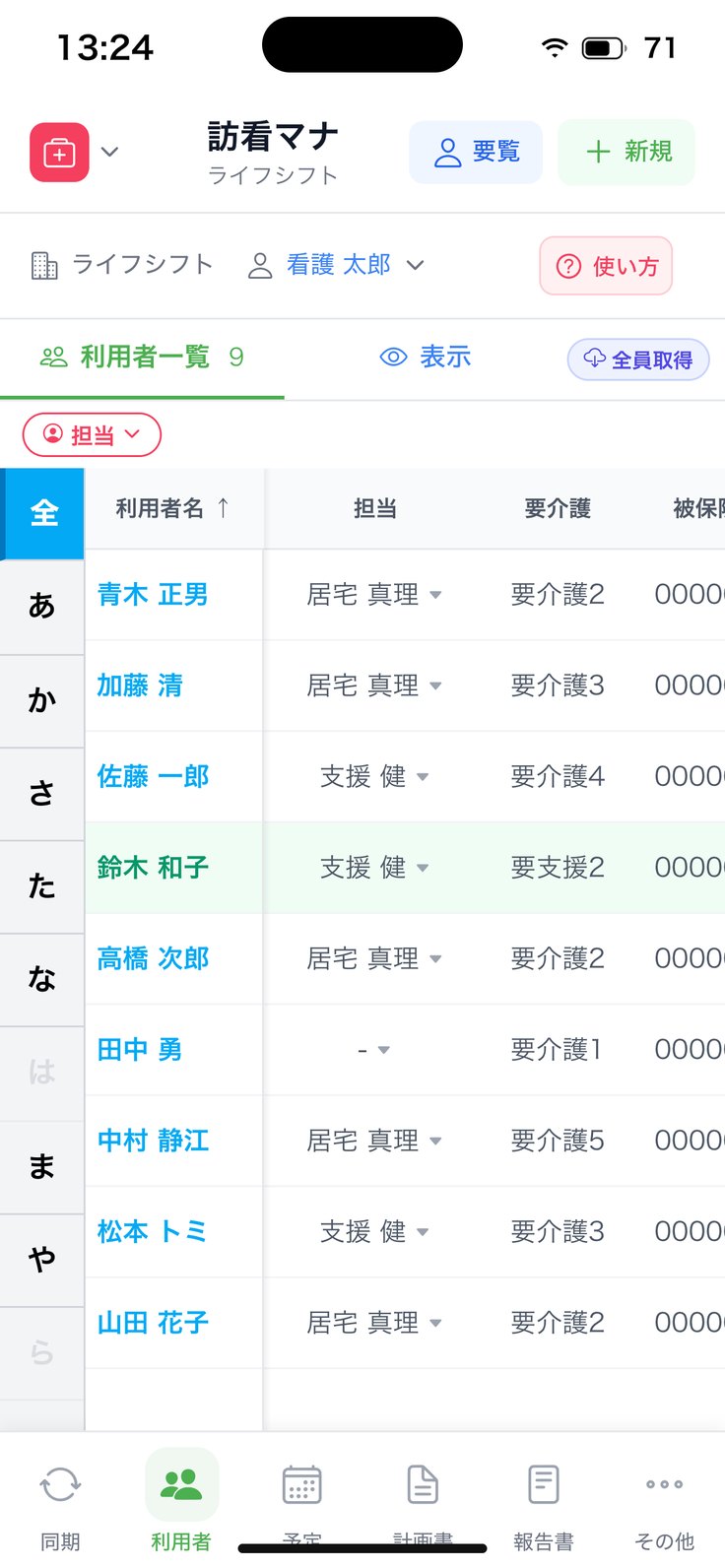Open the empty 担当 dropdown for 田中 勇
The width and height of the screenshot is (725, 1568).
(374, 1050)
